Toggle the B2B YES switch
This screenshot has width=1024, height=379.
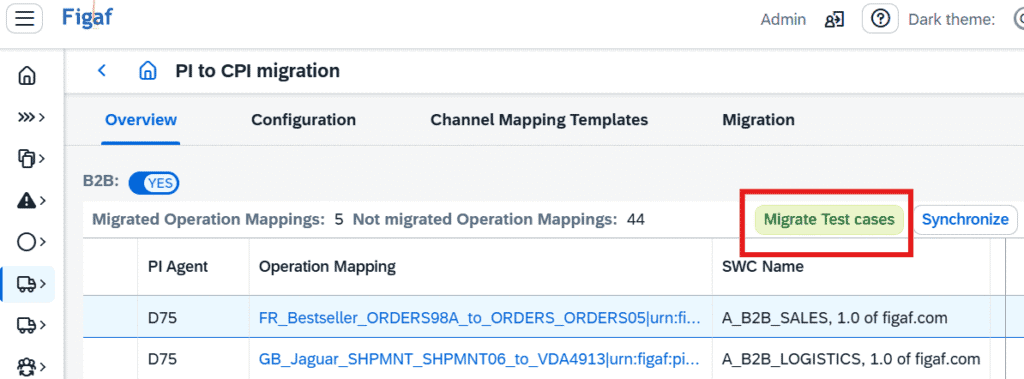154,183
